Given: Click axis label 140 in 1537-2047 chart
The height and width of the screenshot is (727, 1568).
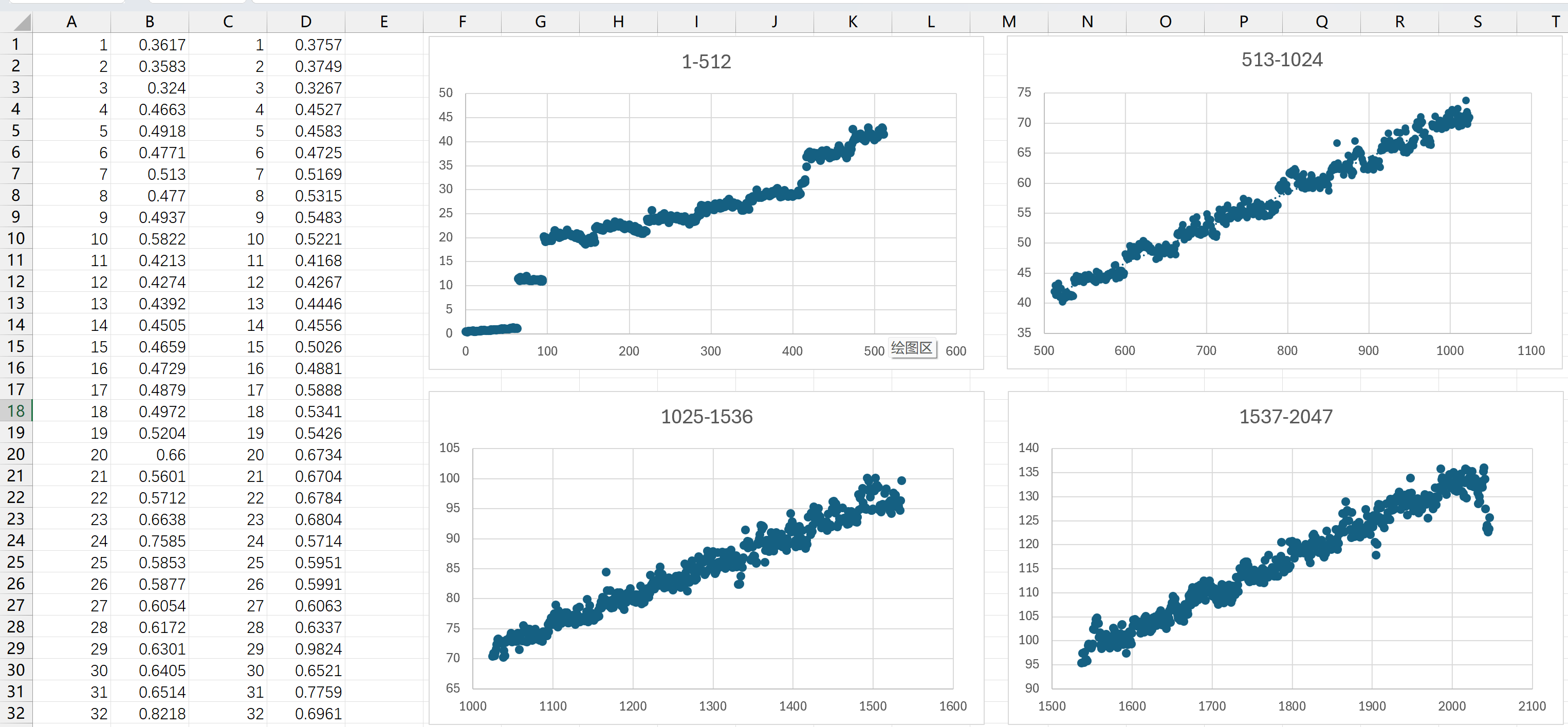Looking at the screenshot, I should tap(1028, 448).
